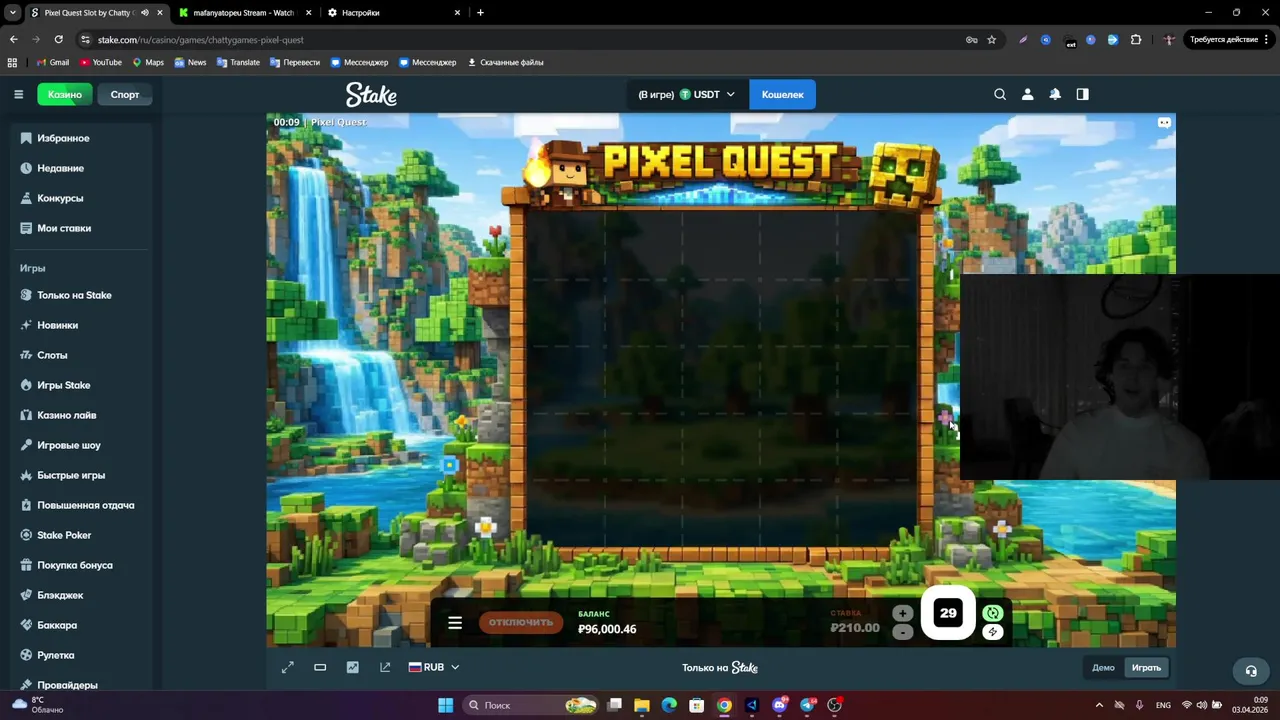1280x720 pixels.
Task: Select the Казино tab
Action: click(65, 94)
